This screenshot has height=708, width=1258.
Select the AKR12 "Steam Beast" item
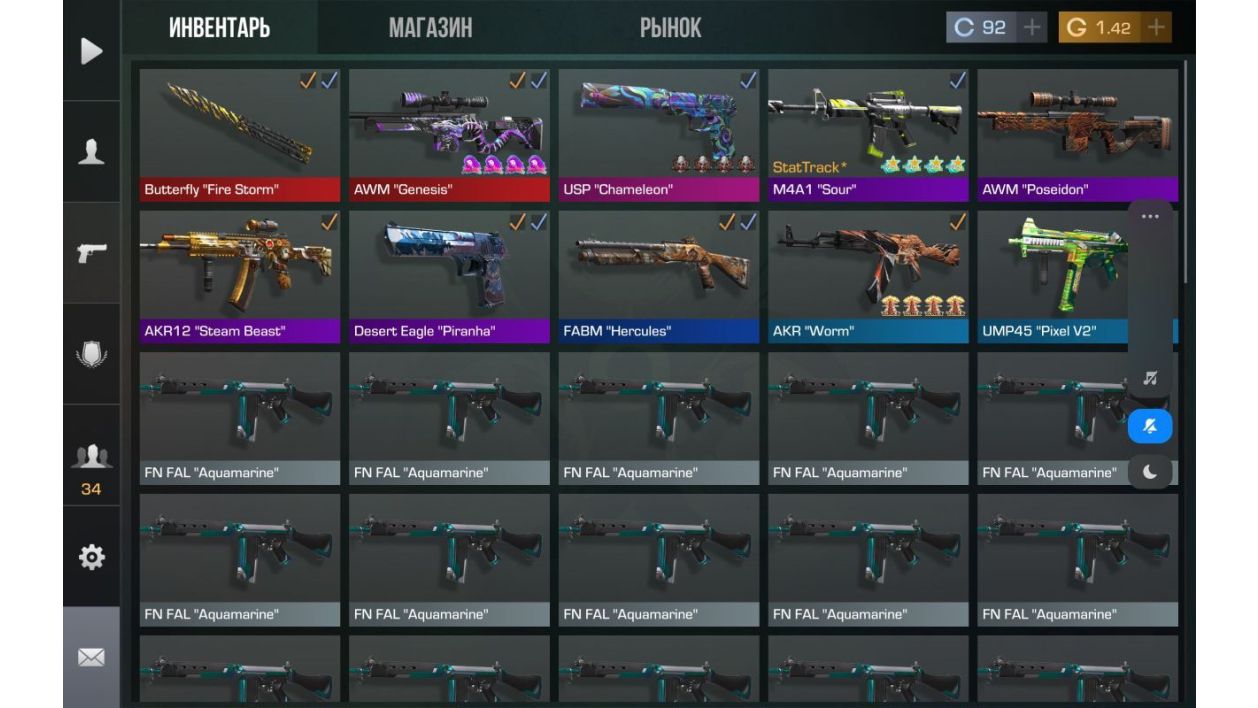pos(240,277)
